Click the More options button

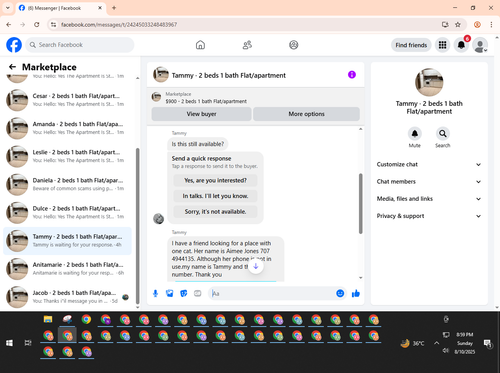pos(306,114)
